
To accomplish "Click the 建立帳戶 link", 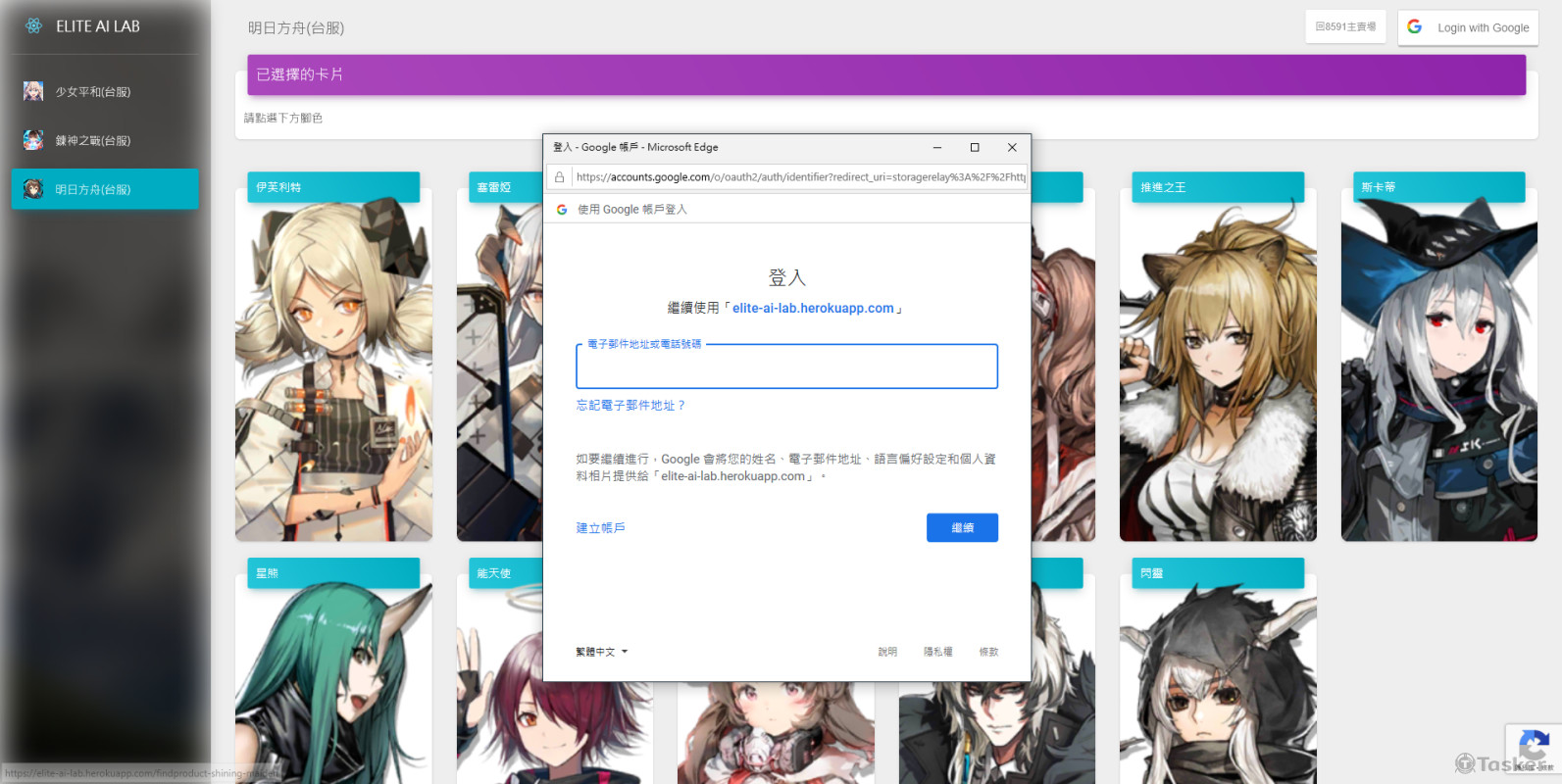I will coord(600,528).
